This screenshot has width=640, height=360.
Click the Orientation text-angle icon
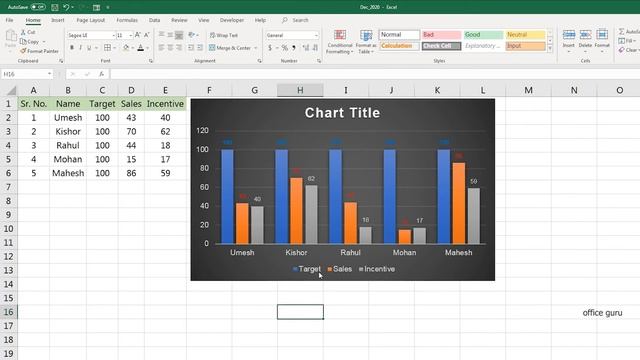coord(191,35)
